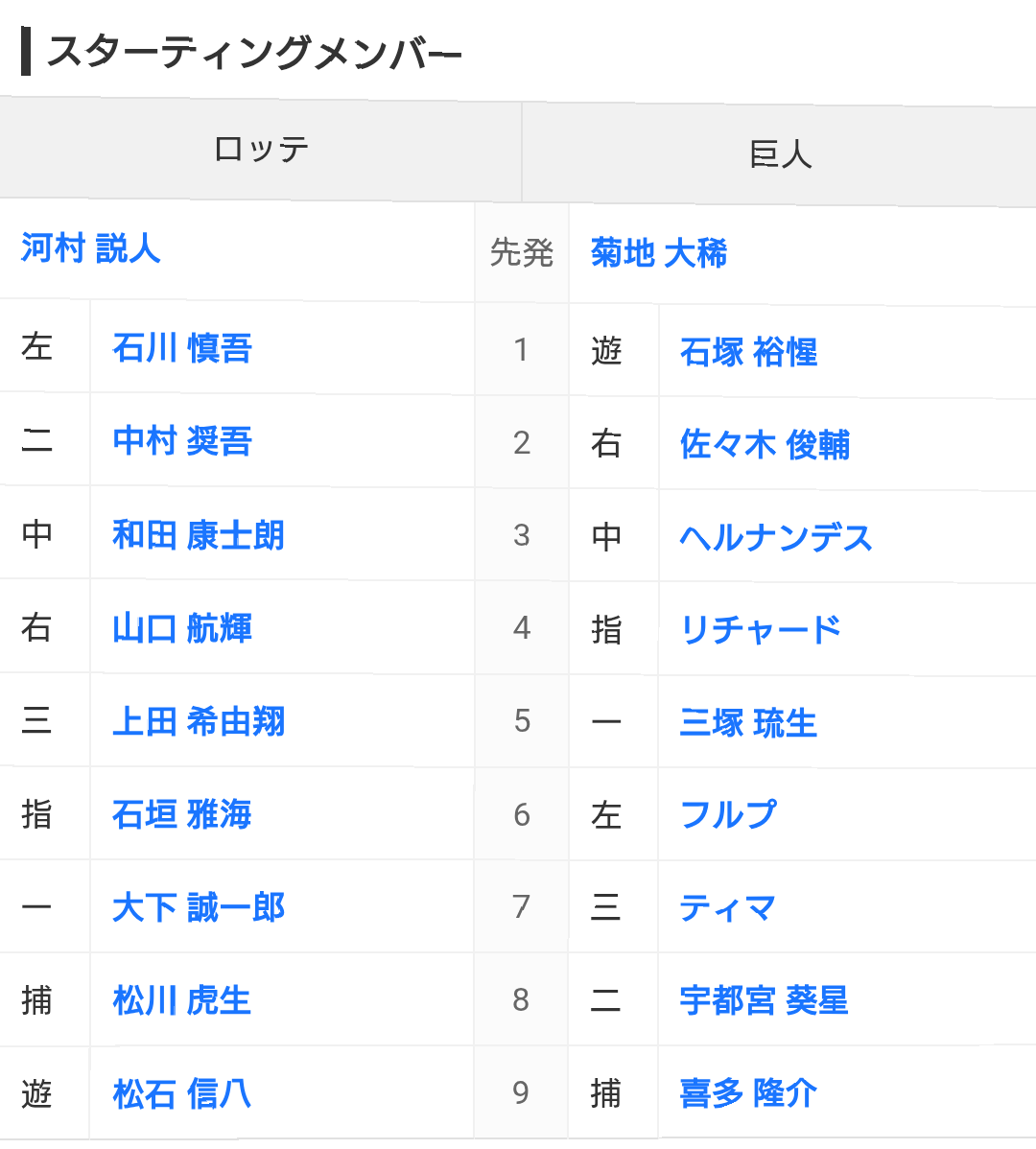Click first baseman 三塚 琉生
The height and width of the screenshot is (1149, 1036).
749,723
